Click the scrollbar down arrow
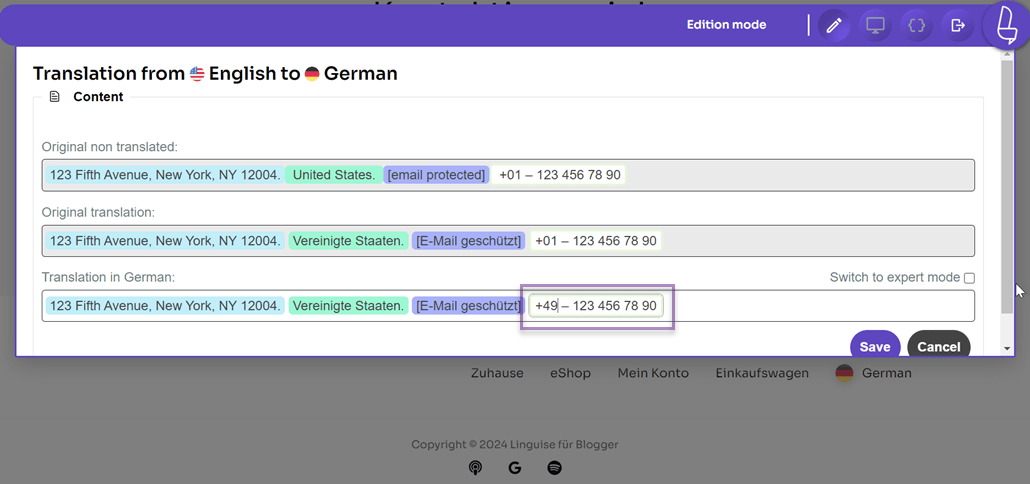This screenshot has height=484, width=1030. click(x=1007, y=349)
